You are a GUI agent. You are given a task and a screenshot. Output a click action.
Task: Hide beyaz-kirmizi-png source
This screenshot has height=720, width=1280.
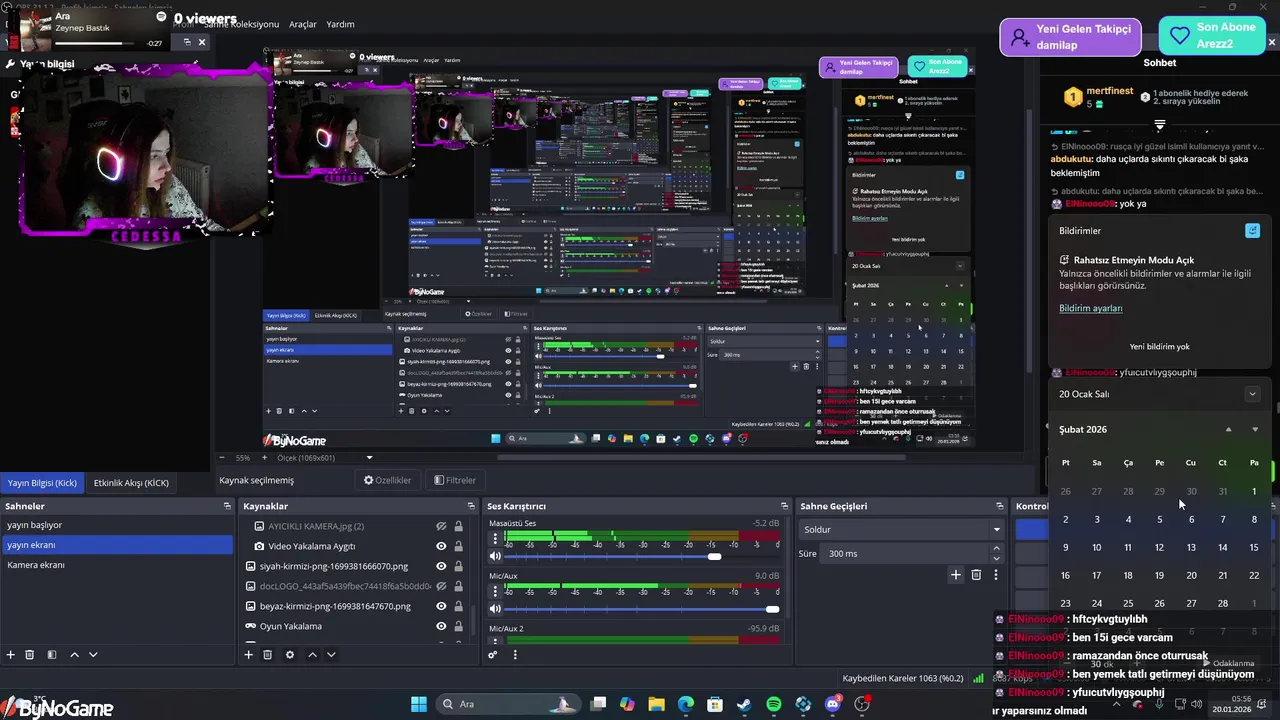441,606
